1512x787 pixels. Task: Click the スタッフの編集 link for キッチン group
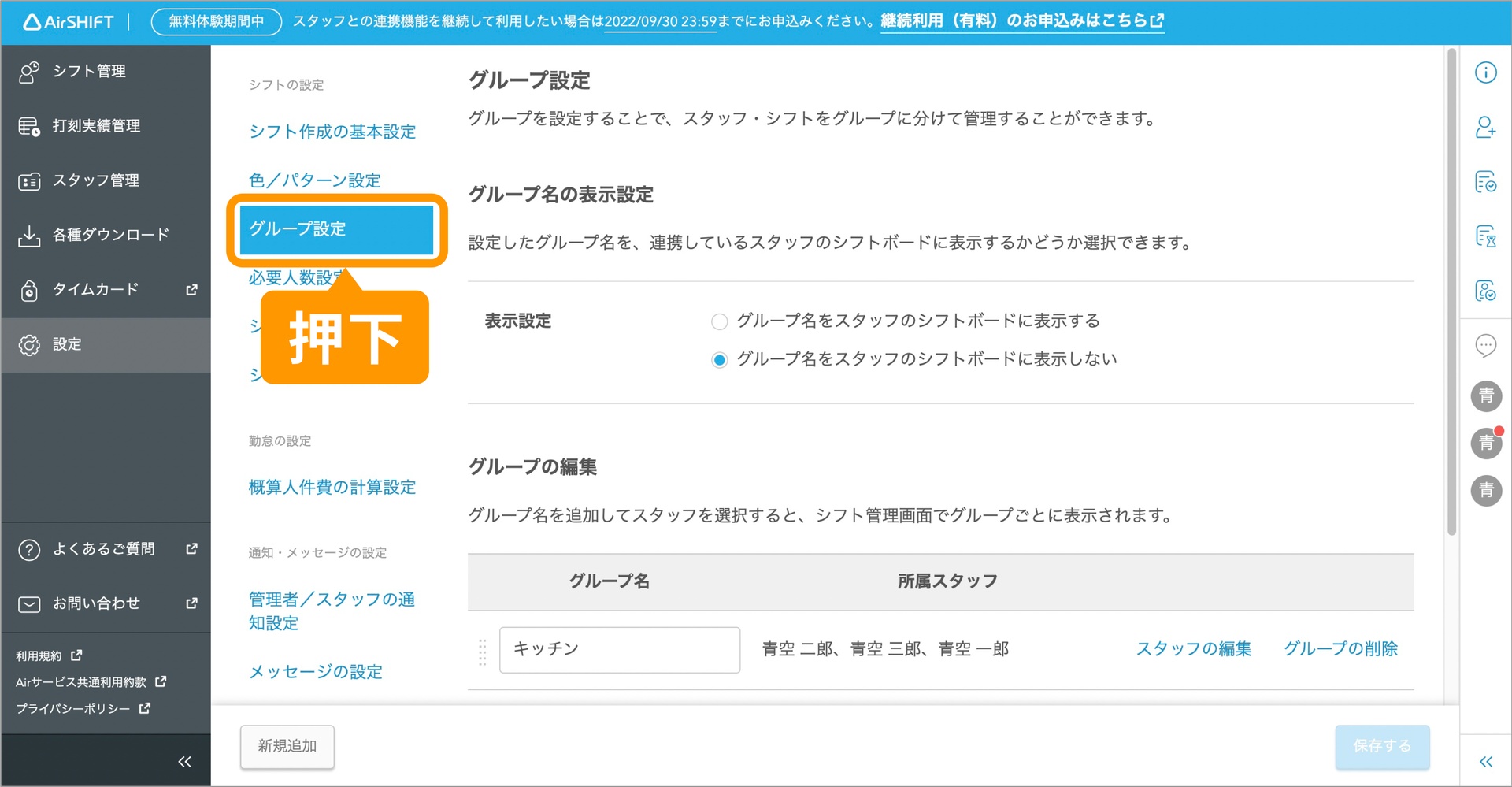click(1193, 648)
